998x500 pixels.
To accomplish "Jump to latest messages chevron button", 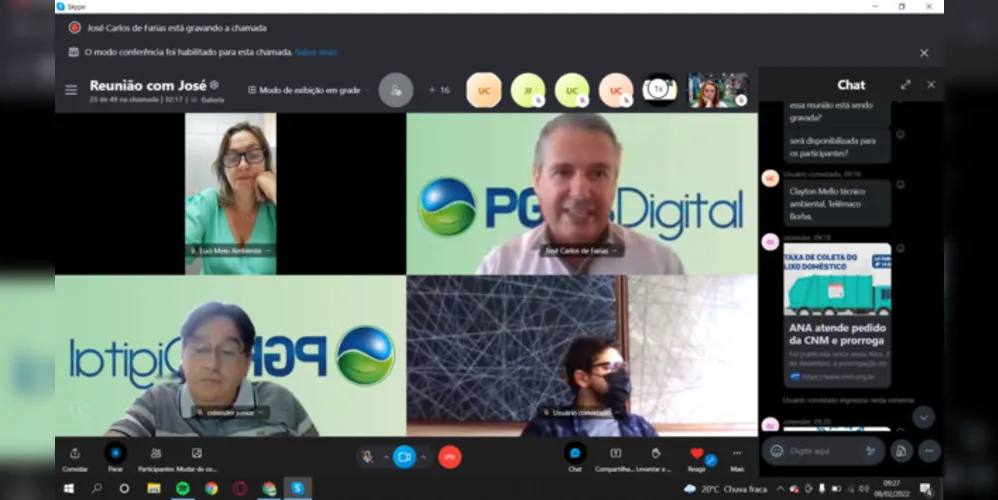I will (924, 417).
